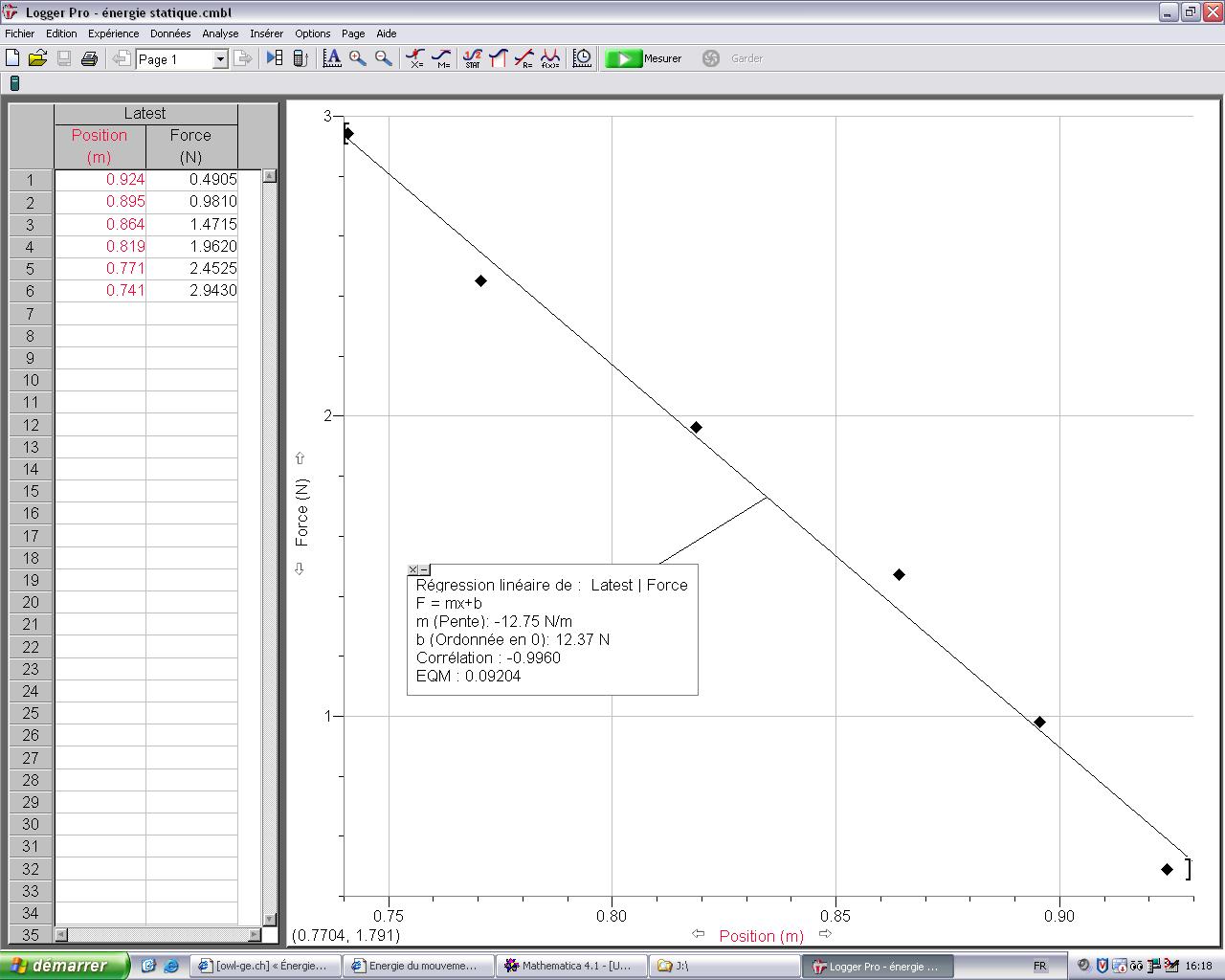The image size is (1225, 980).
Task: Open the Expérience menu
Action: pyautogui.click(x=113, y=33)
